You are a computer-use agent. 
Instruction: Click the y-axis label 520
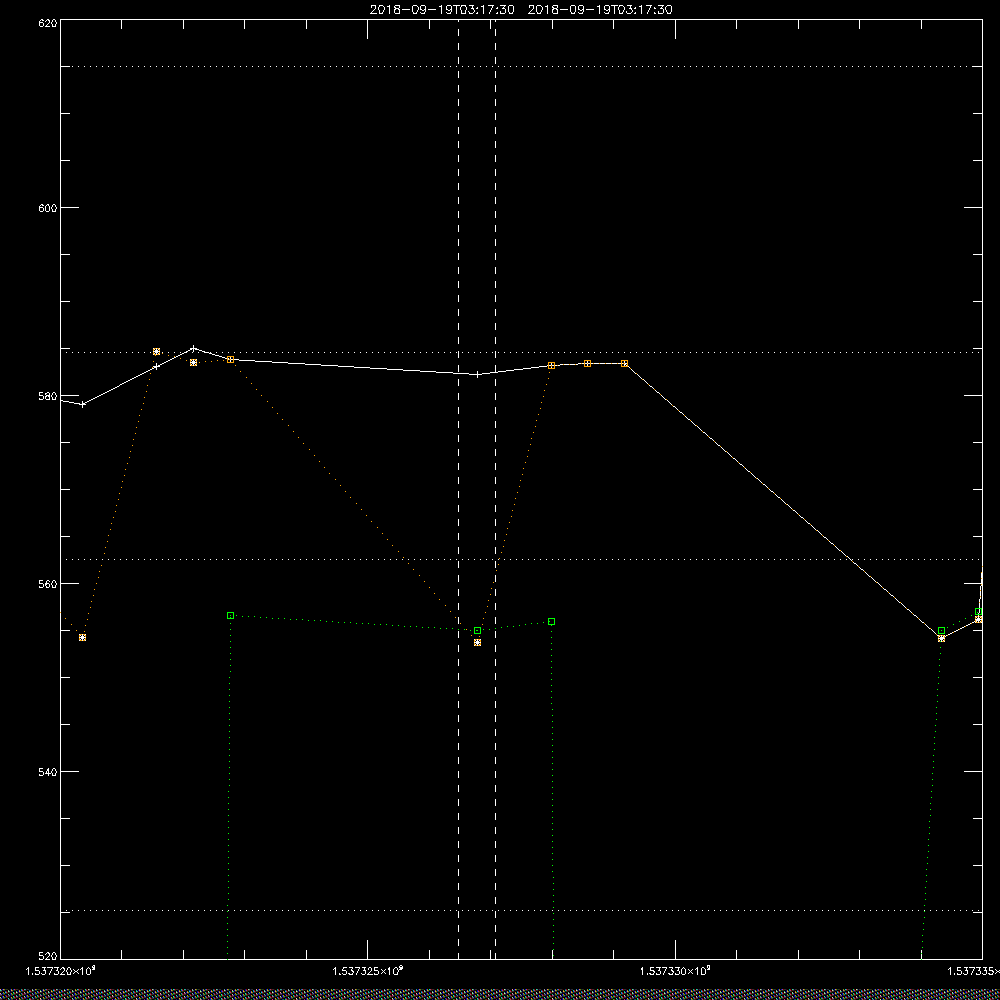(48, 957)
